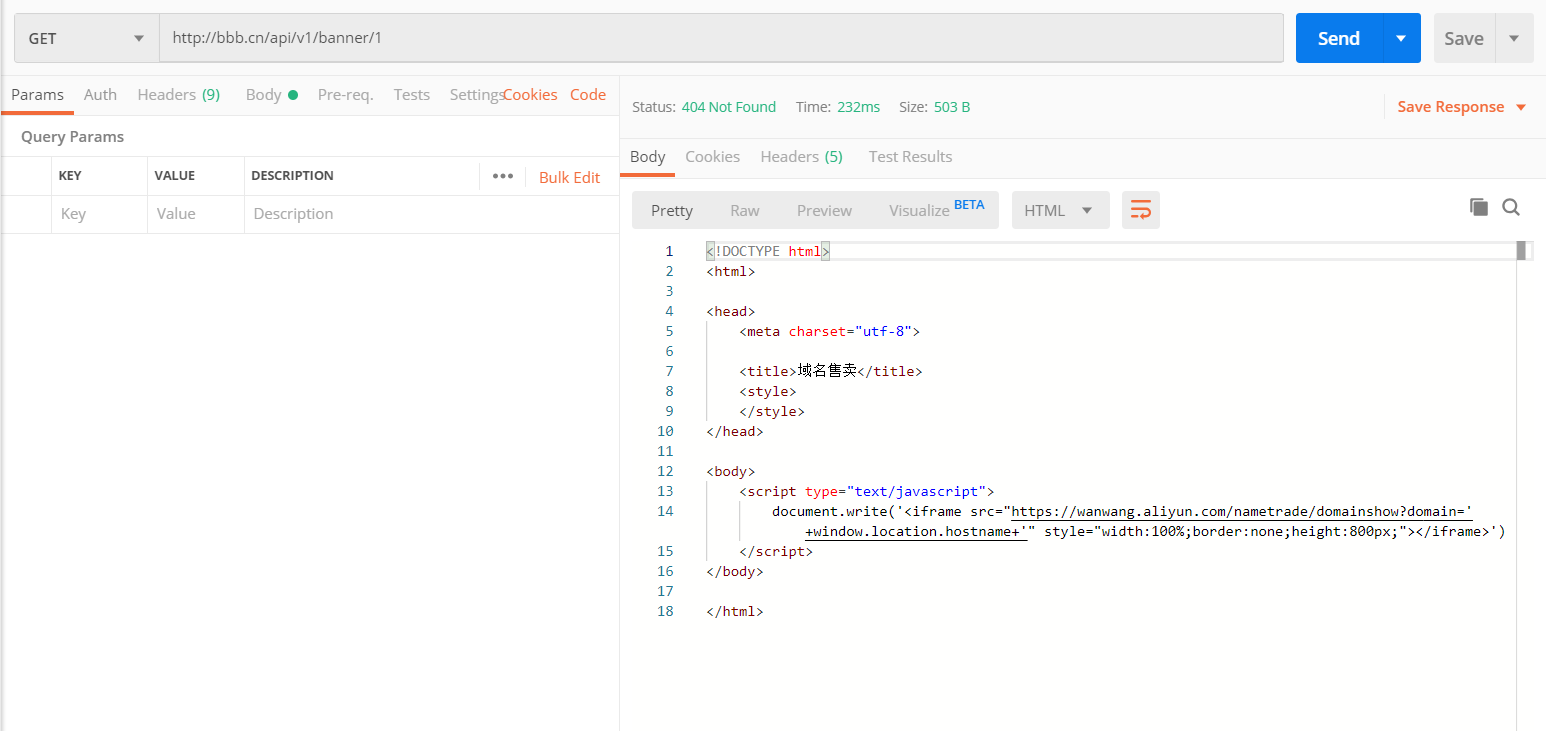
Task: Click the opening <head> tag line
Action: tap(730, 311)
